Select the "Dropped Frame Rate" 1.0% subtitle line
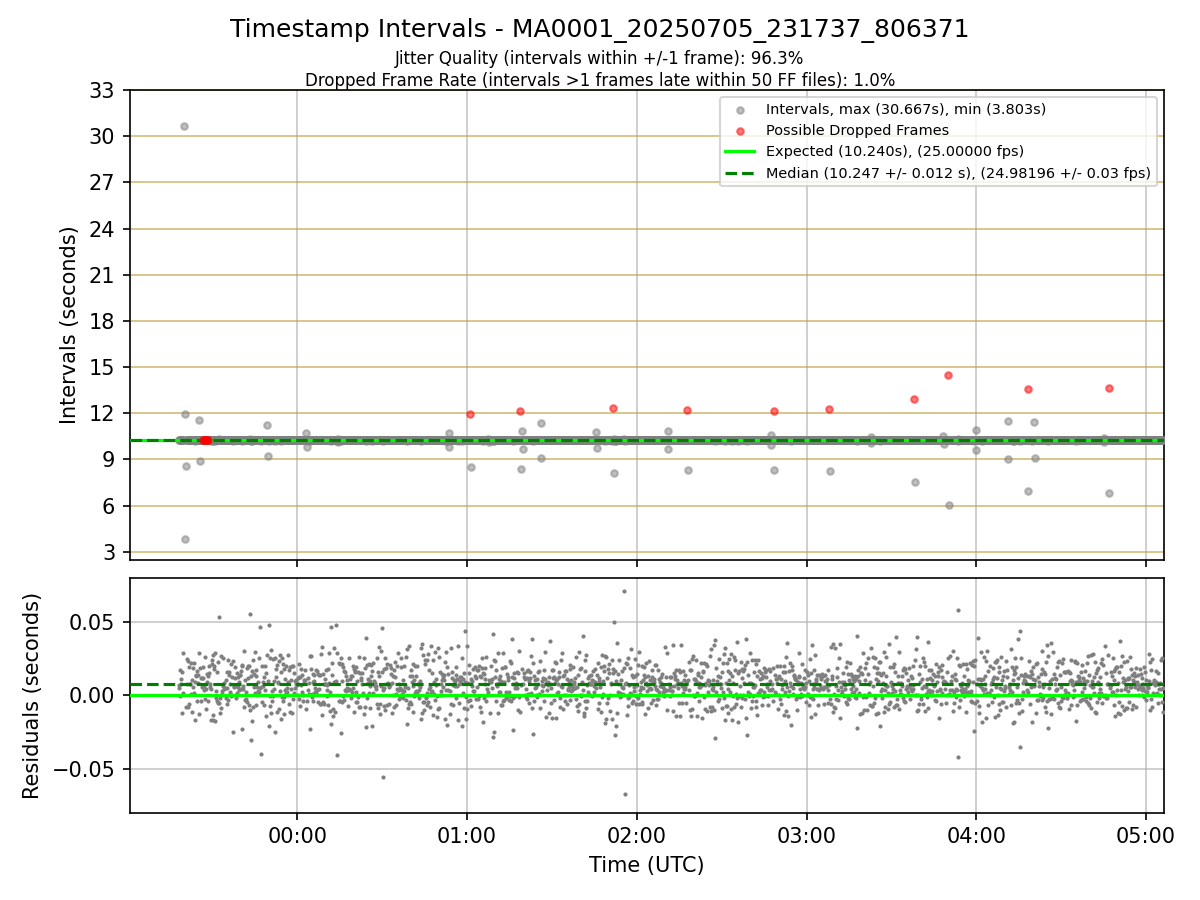Screen dimensions: 1200x900 [599, 79]
